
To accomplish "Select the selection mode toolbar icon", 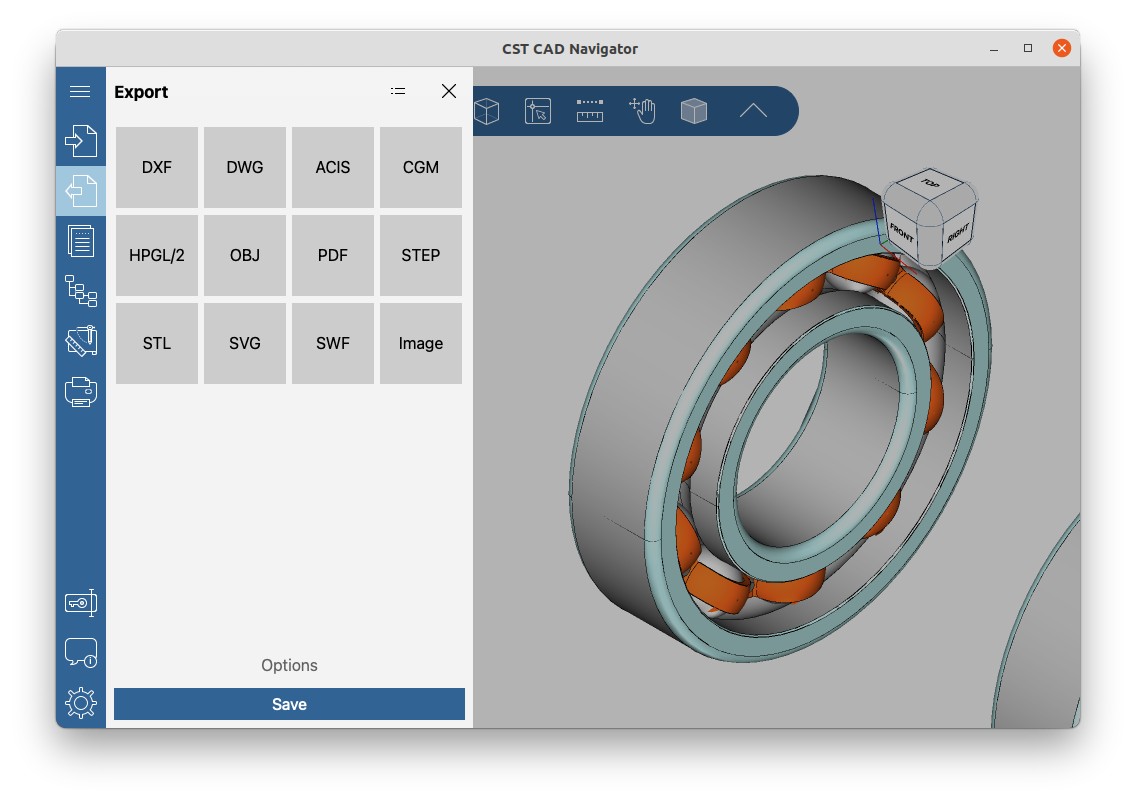I will point(538,111).
